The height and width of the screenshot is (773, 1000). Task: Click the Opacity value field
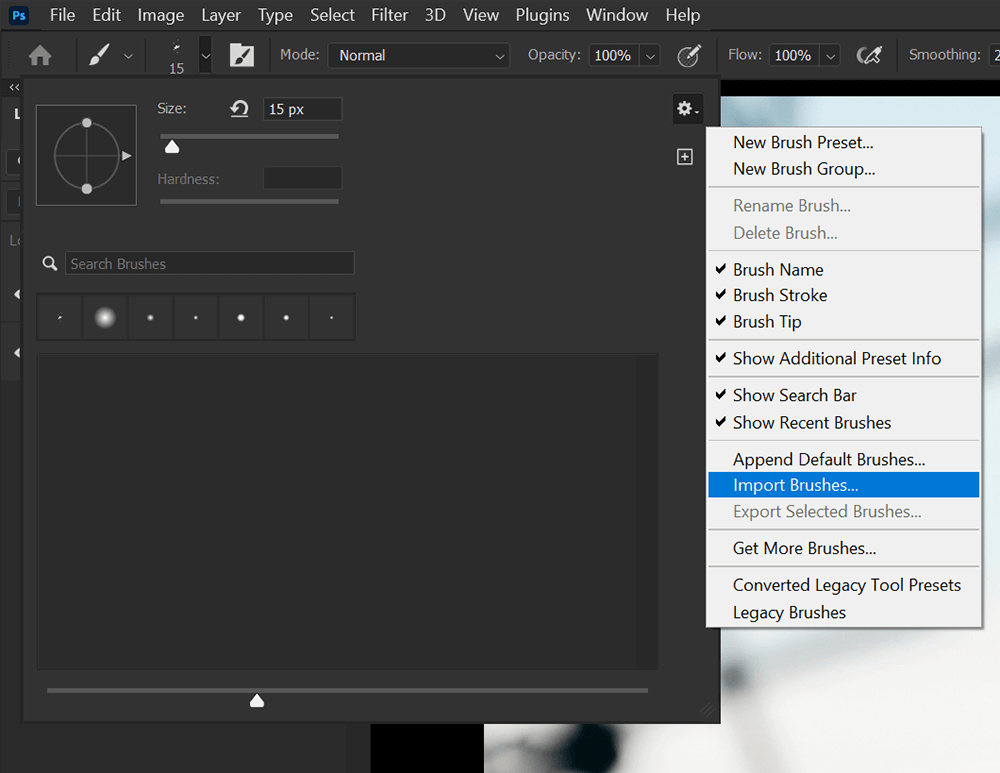614,55
